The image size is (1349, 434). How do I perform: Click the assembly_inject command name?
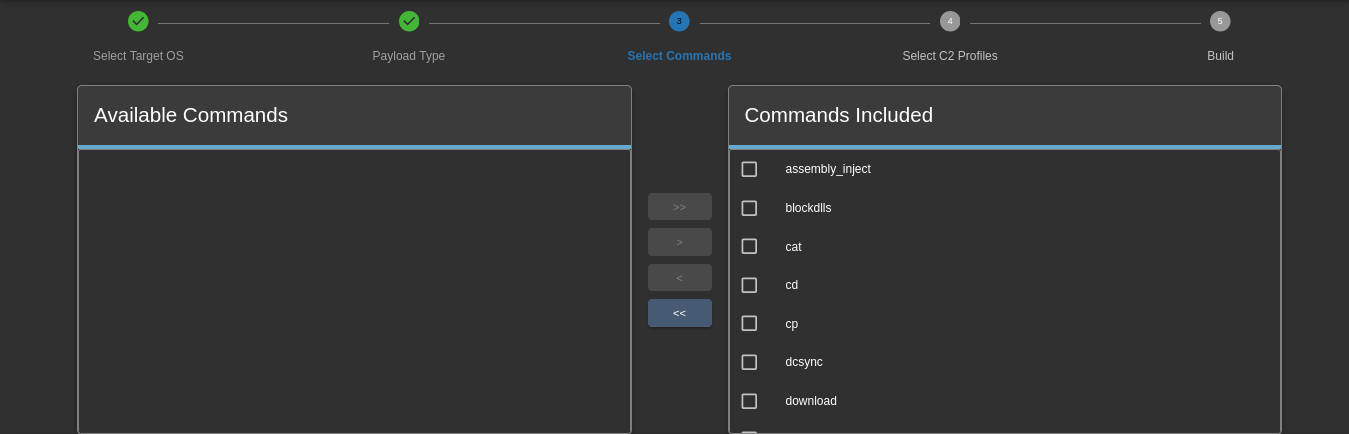point(828,169)
